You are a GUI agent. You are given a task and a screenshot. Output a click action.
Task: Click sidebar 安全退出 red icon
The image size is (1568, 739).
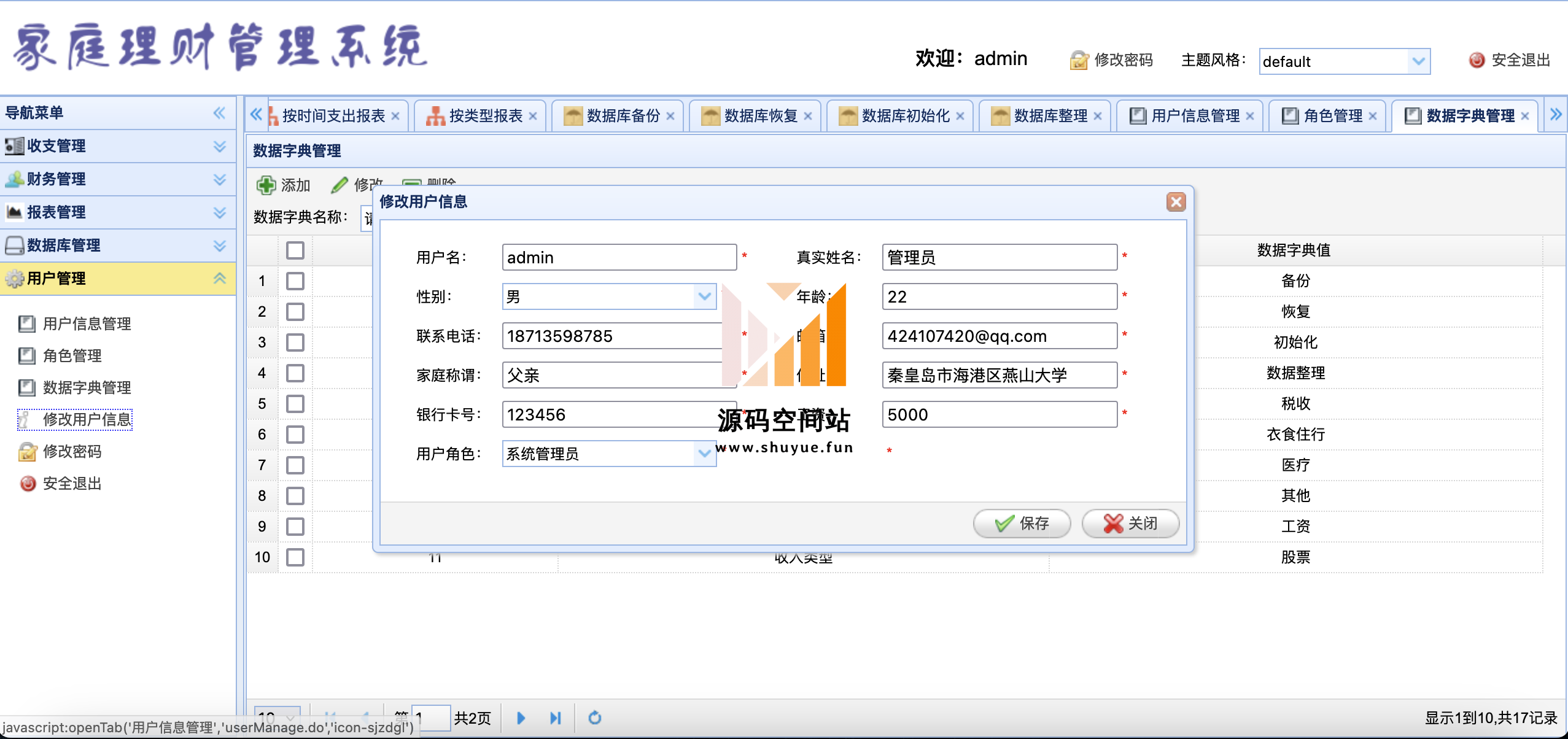pos(27,484)
